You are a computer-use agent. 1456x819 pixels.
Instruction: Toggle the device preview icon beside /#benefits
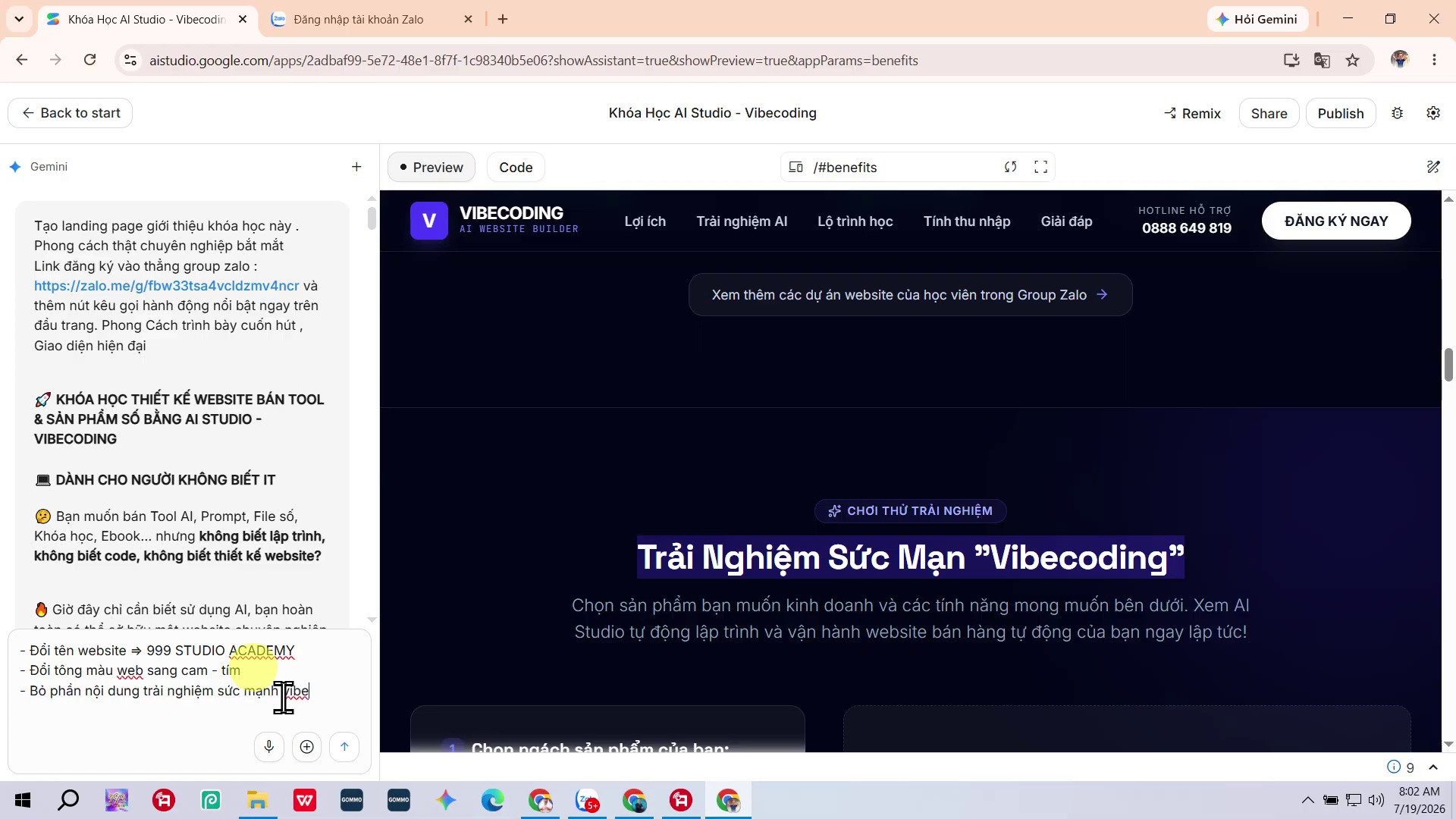coord(795,167)
